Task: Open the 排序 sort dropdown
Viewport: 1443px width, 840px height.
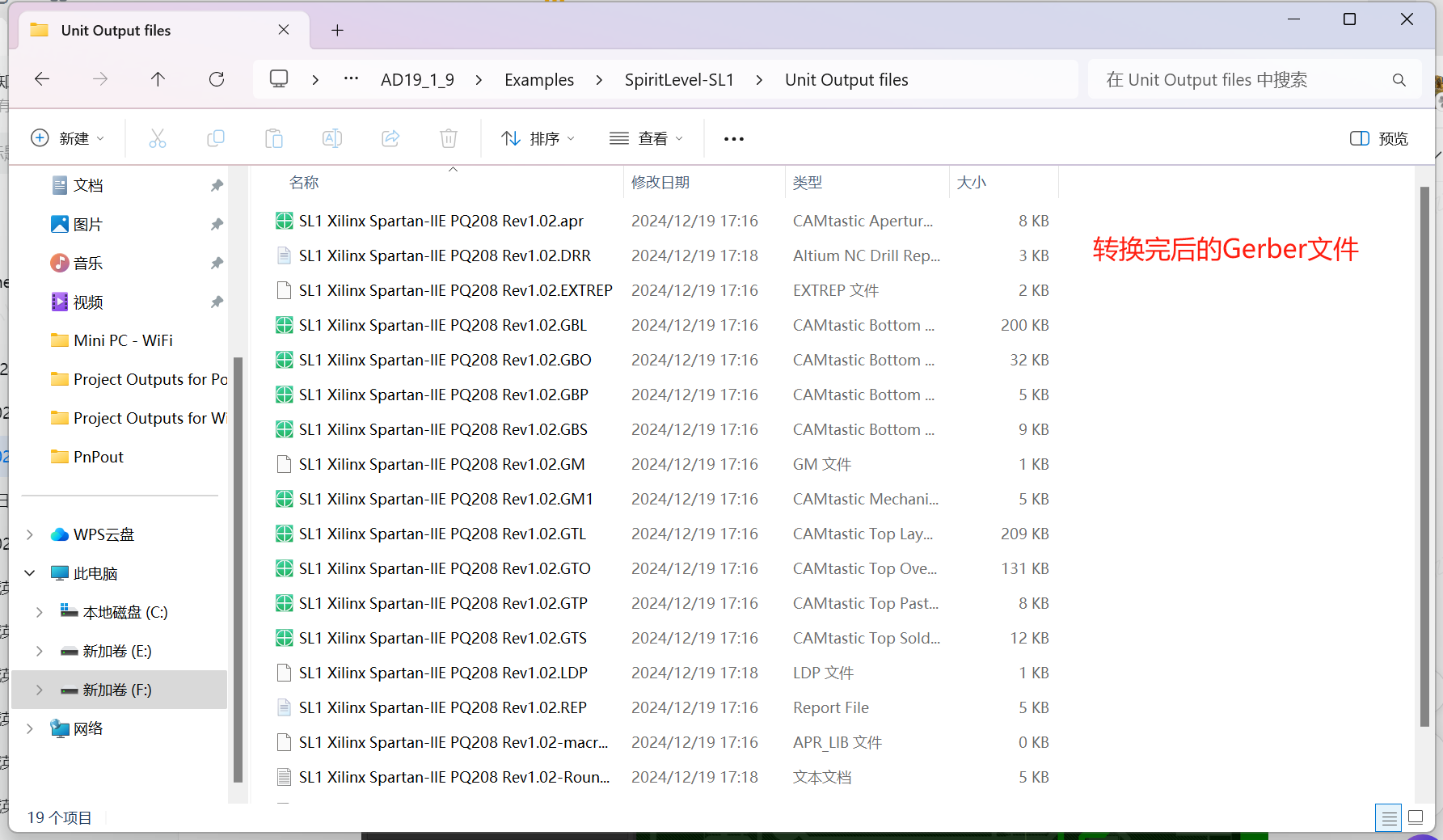Action: tap(538, 138)
